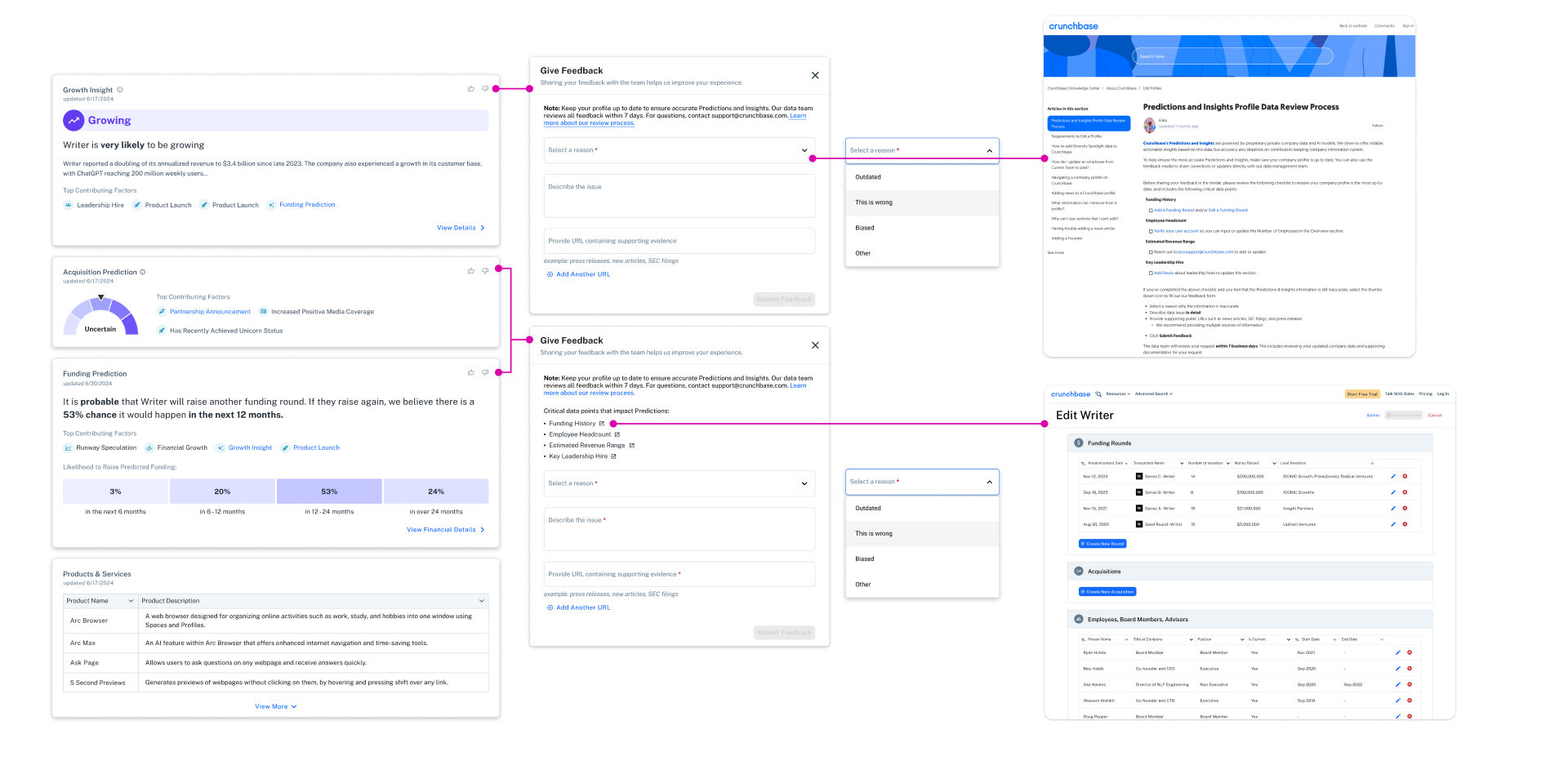Viewport: 1568px width, 774px height.
Task: Click thumbs-down icon on Funding Prediction card
Action: point(485,372)
